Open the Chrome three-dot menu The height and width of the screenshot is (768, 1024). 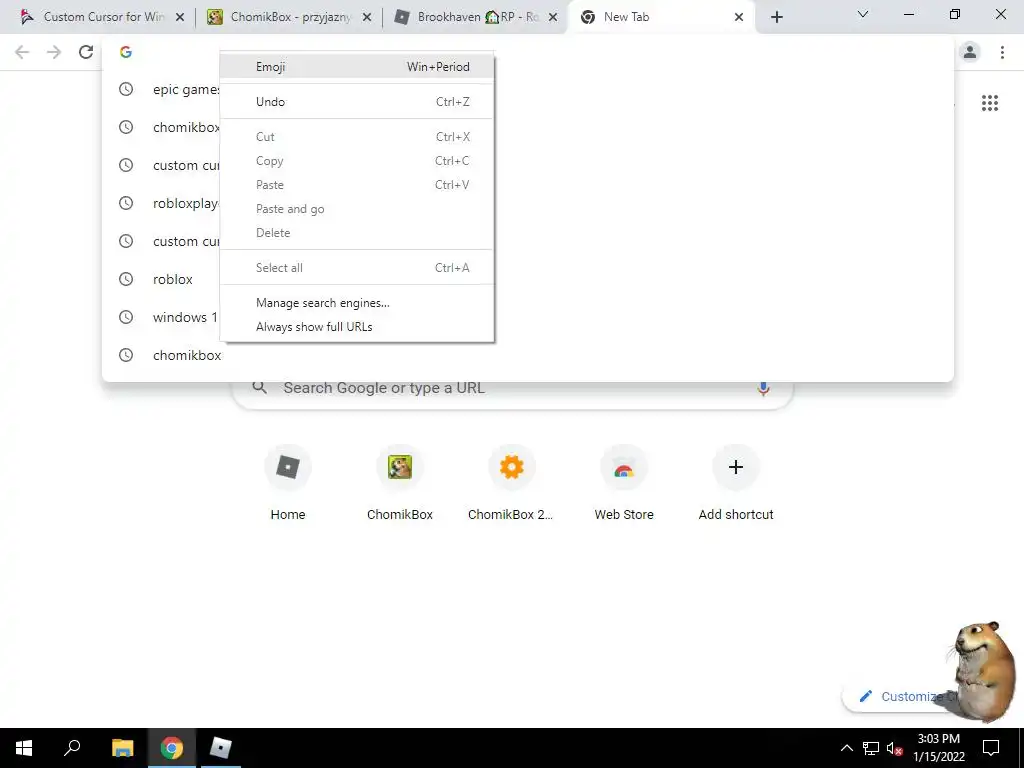pyautogui.click(x=1002, y=52)
